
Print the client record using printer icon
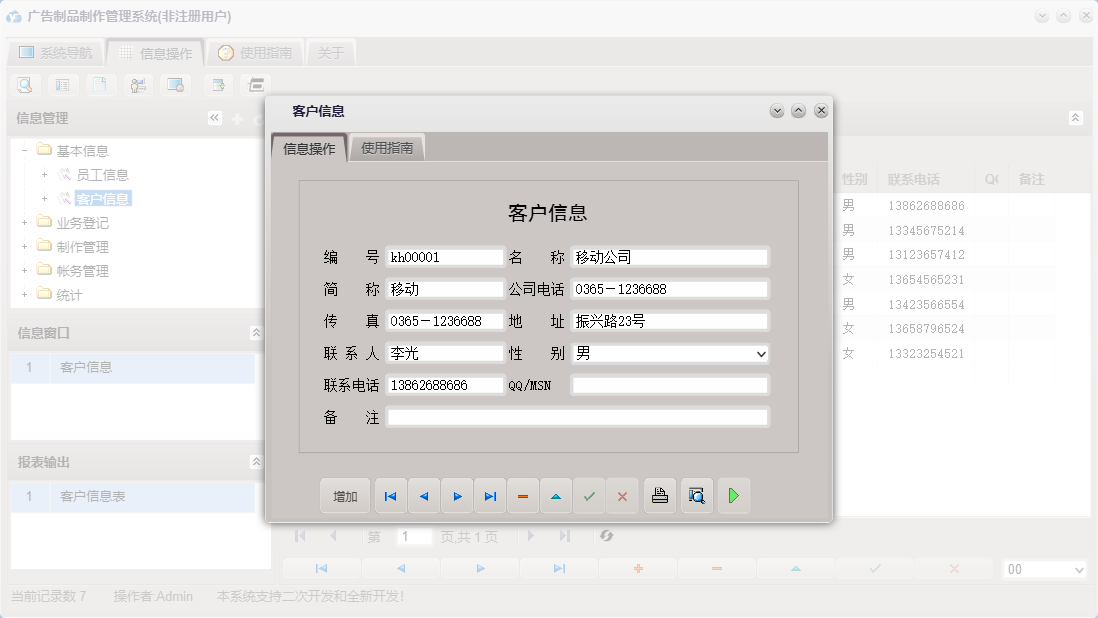tap(659, 495)
